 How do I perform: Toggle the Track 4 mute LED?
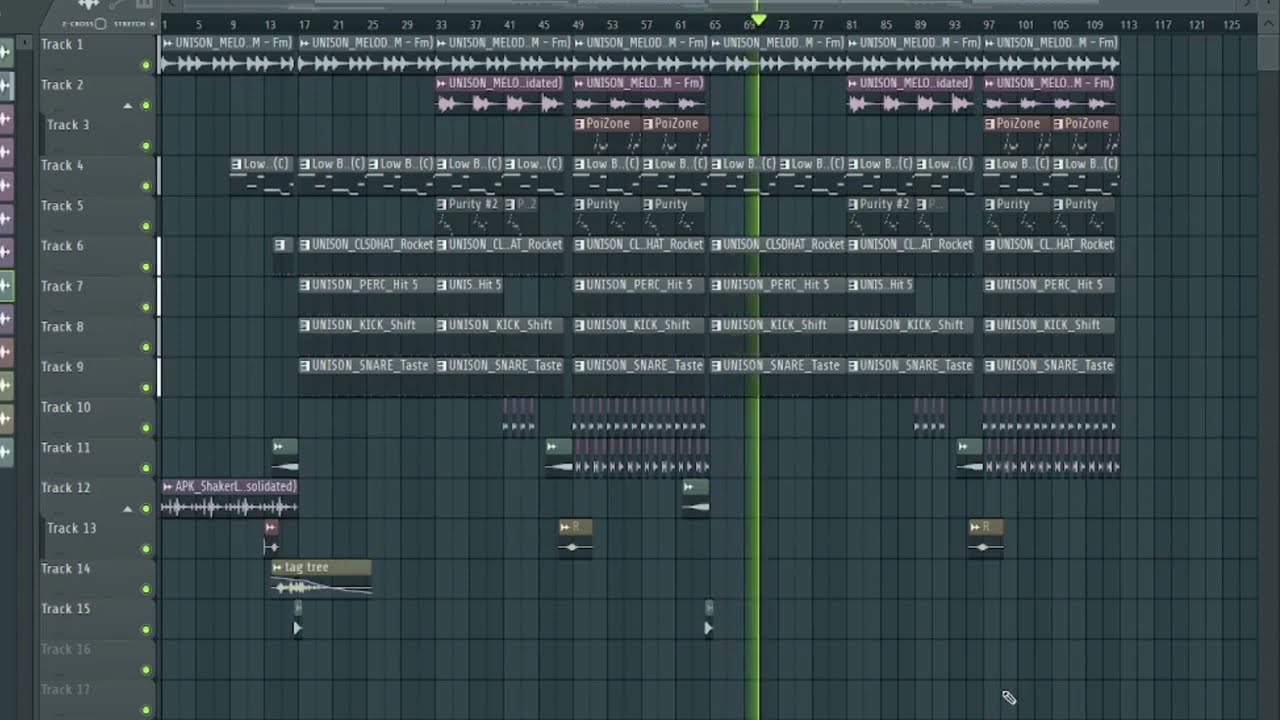[146, 186]
